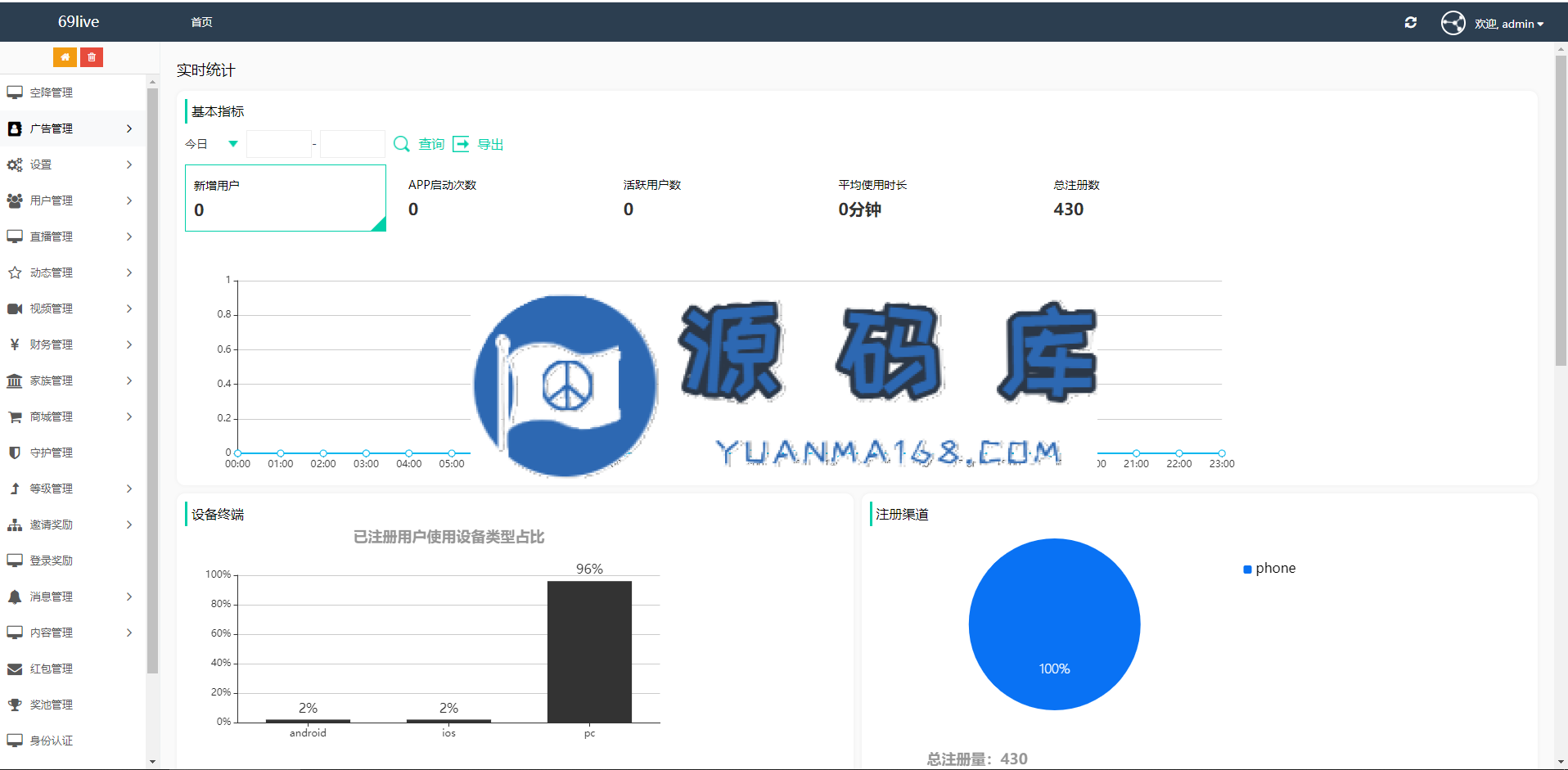
Task: Click the 奖池管理 trophy icon
Action: [x=15, y=705]
